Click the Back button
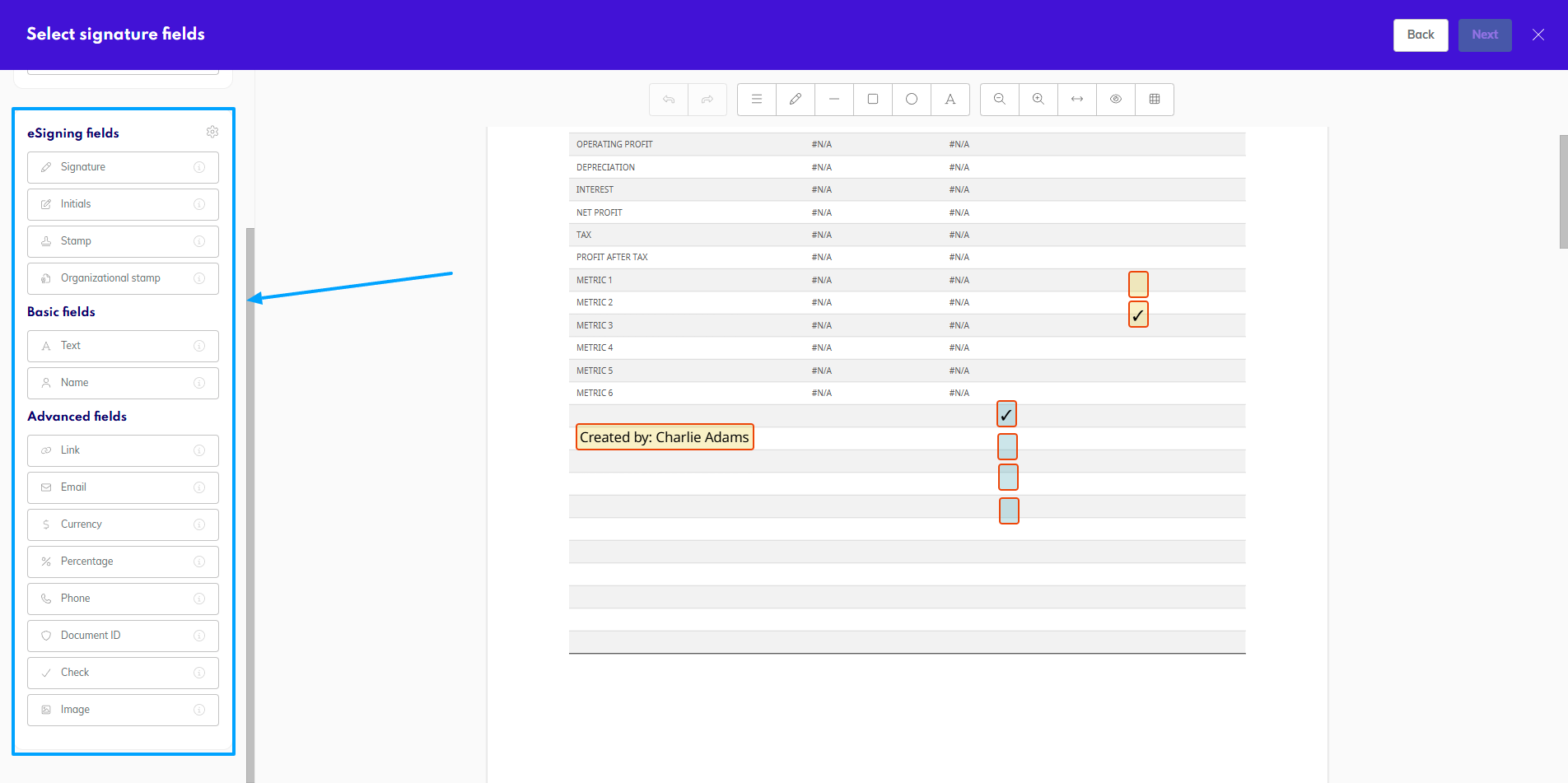Image resolution: width=1568 pixels, height=783 pixels. (1420, 35)
